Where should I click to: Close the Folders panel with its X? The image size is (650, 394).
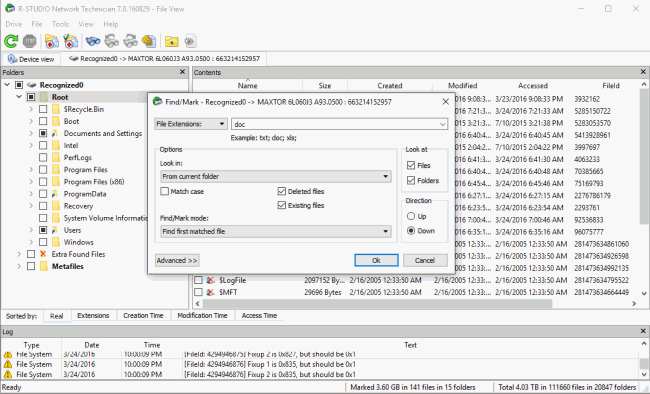point(182,72)
